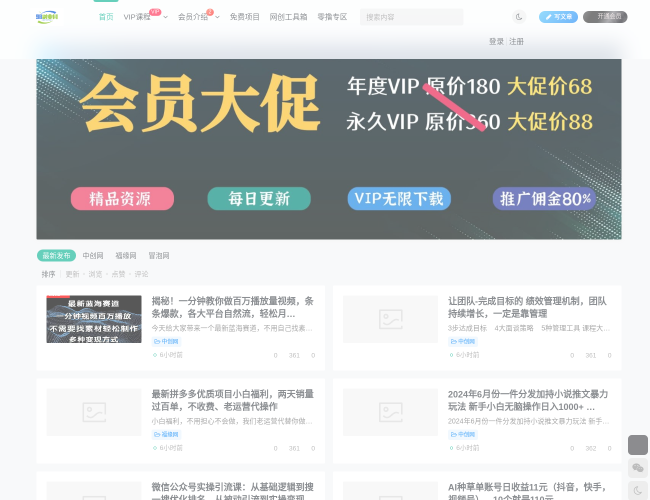This screenshot has width=650, height=500.
Task: Open VIP课程 menu item
Action: click(x=137, y=17)
